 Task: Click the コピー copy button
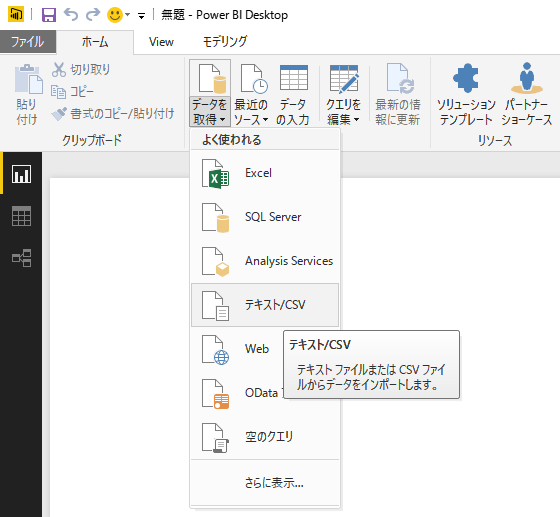pyautogui.click(x=72, y=92)
